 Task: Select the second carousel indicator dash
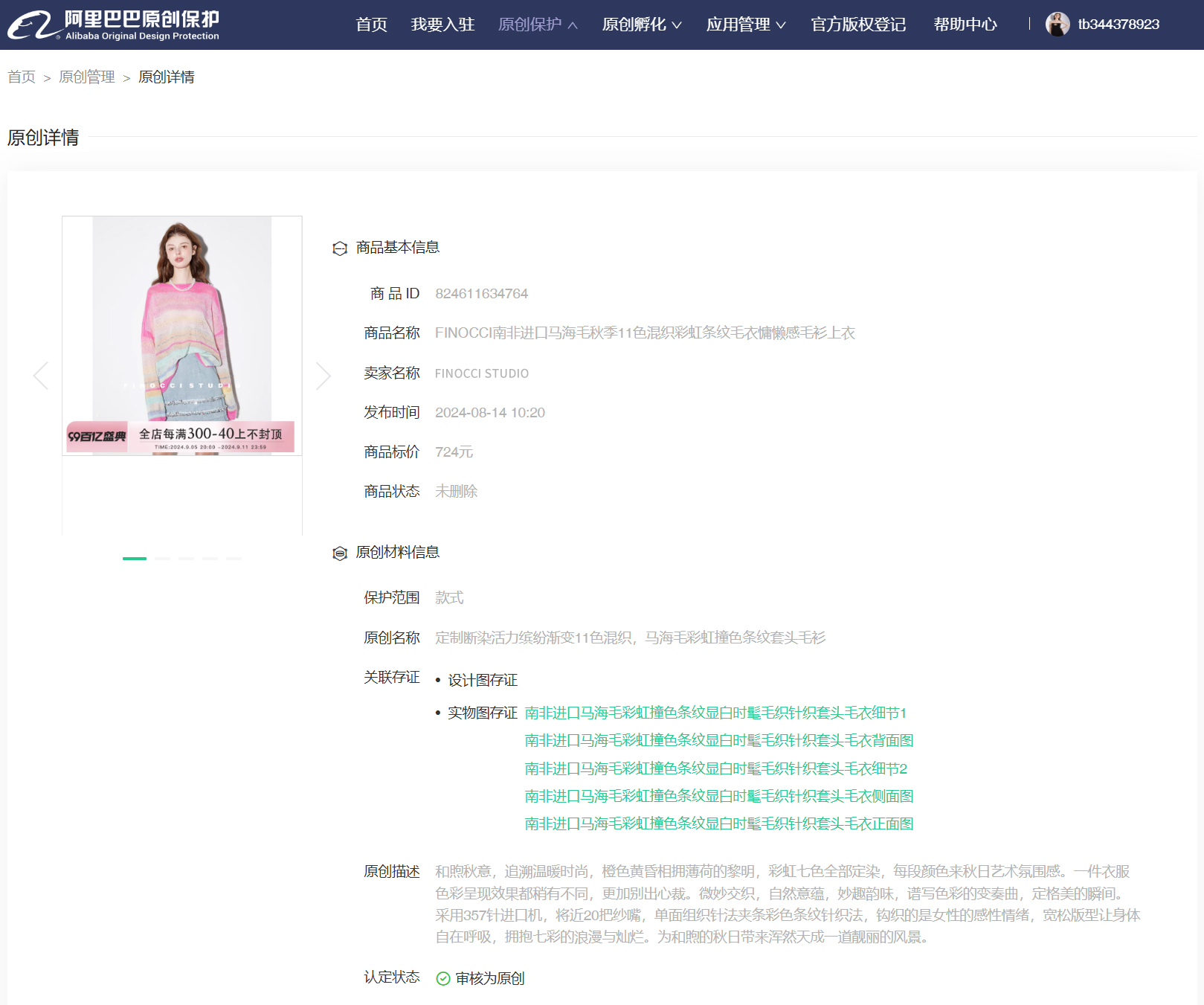pyautogui.click(x=163, y=558)
